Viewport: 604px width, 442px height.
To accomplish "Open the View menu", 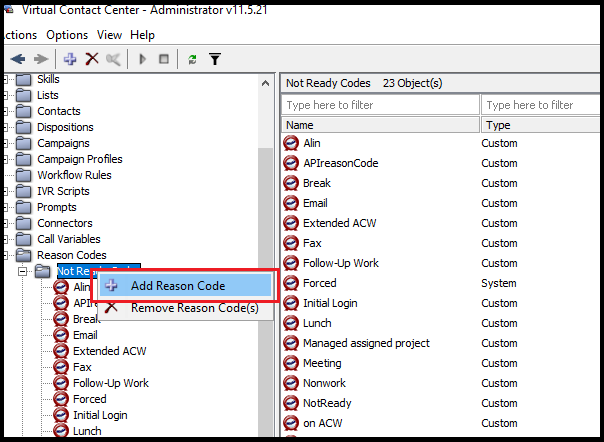I will click(x=109, y=35).
